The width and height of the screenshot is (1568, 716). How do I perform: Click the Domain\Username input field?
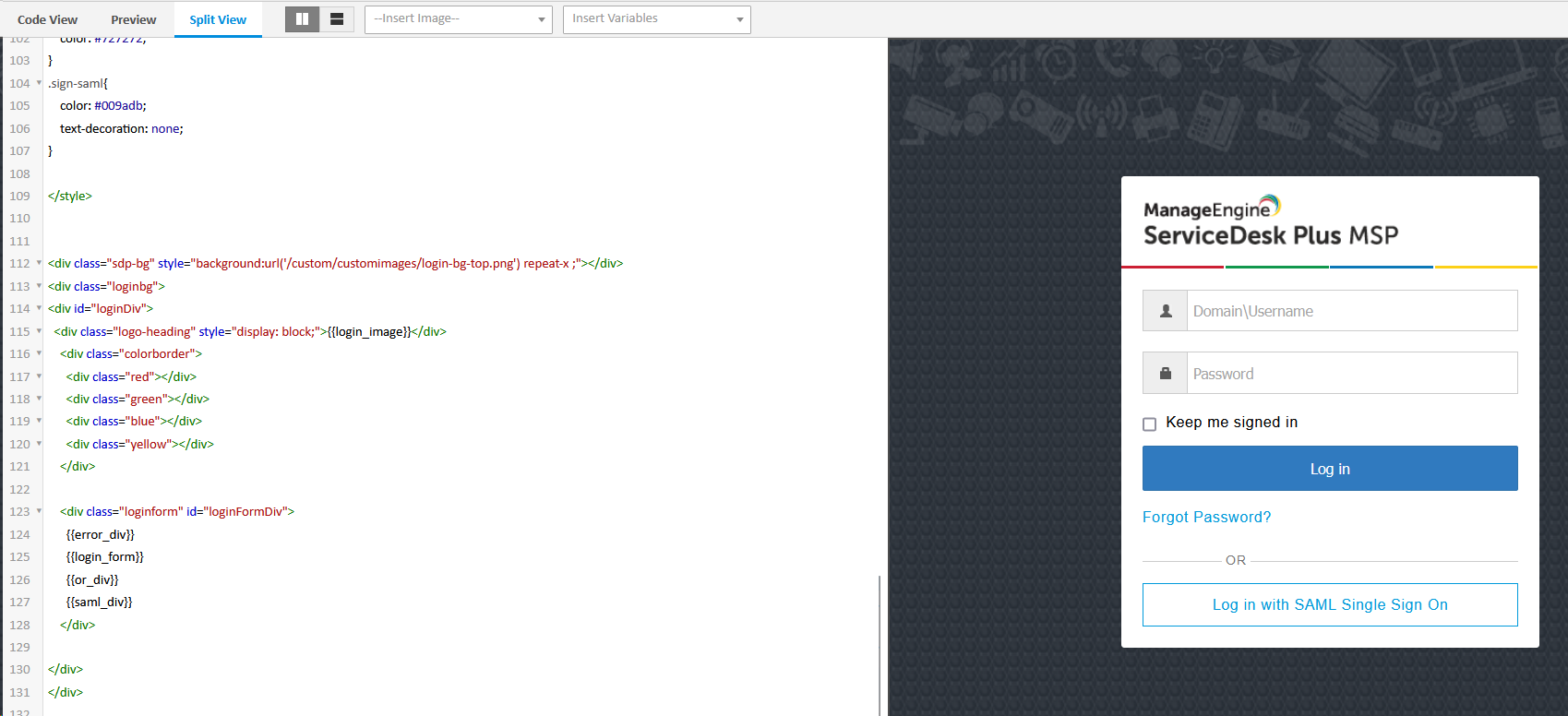[x=1352, y=311]
